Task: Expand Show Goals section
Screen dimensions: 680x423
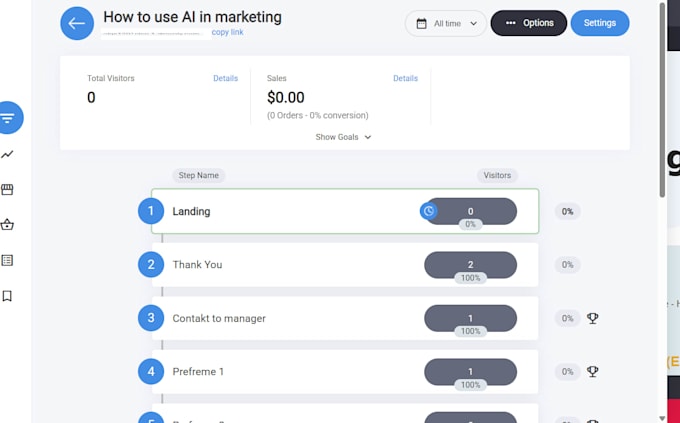Action: point(343,137)
